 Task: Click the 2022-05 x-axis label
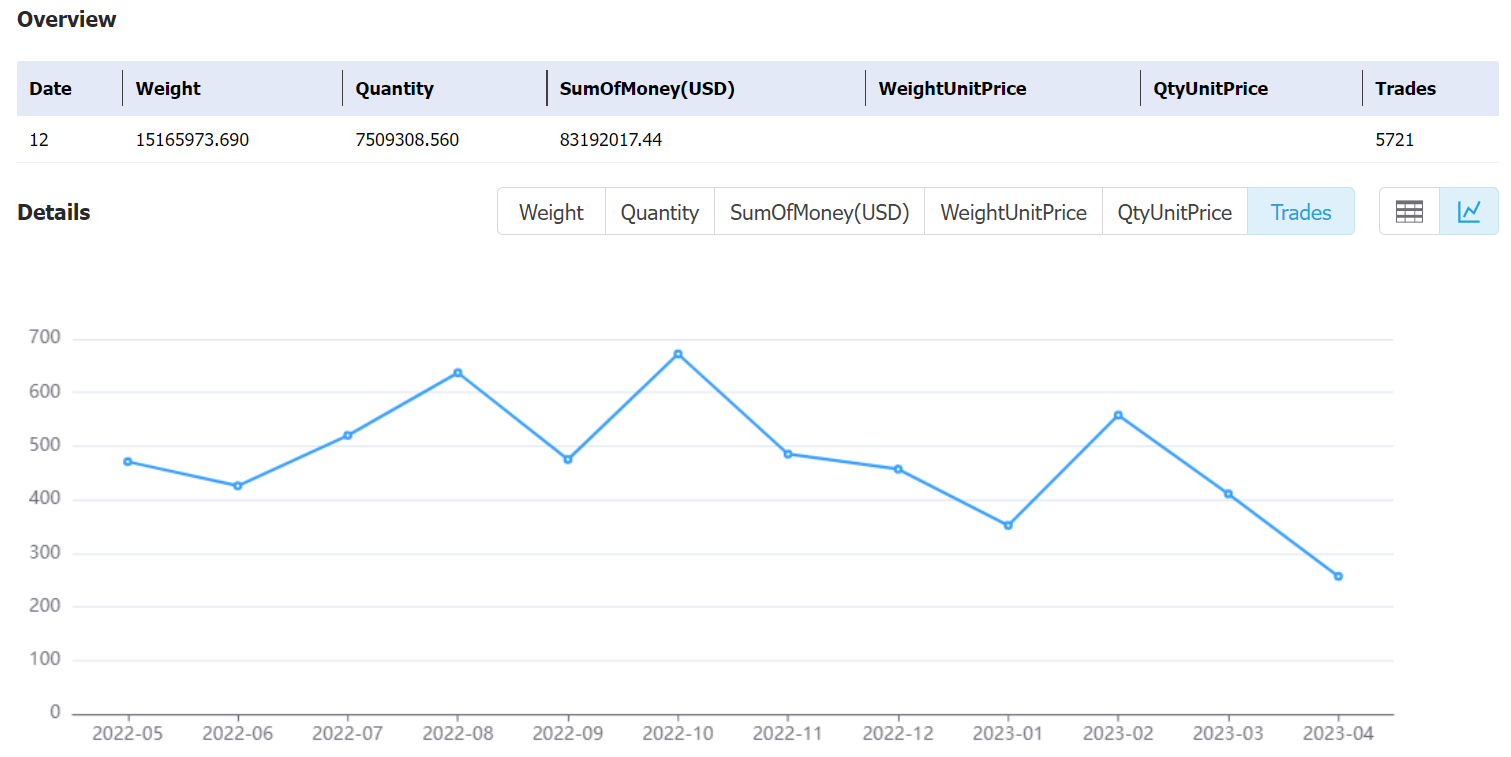point(128,733)
